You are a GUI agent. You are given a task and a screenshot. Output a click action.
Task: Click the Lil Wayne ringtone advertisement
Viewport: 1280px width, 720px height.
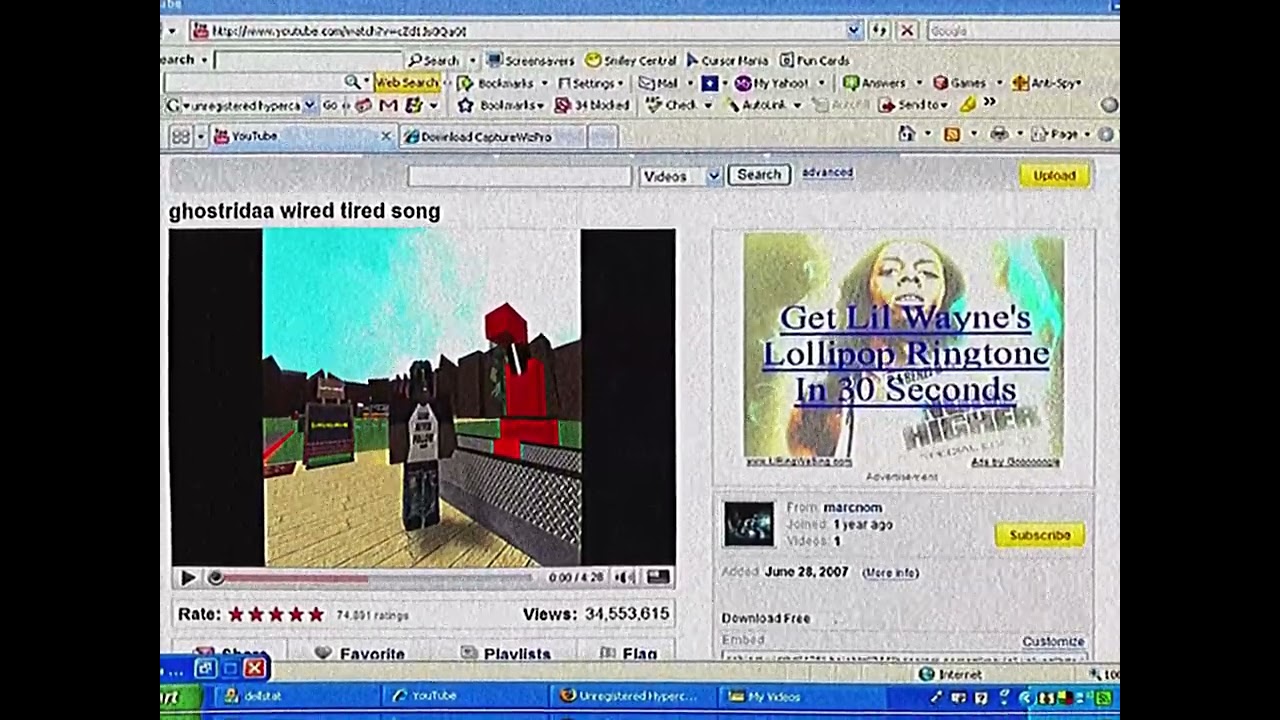904,351
